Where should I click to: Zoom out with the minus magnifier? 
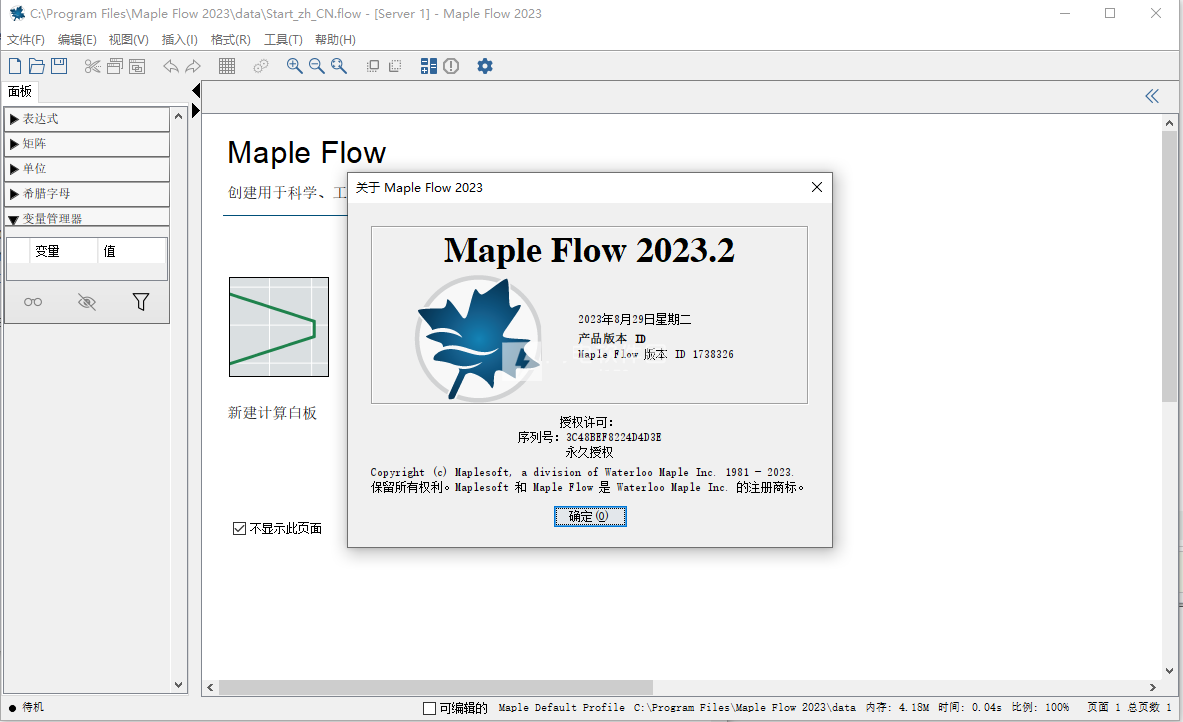(317, 66)
